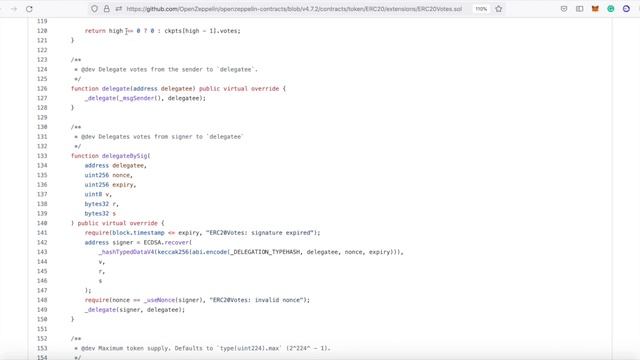Image resolution: width=640 pixels, height=360 pixels.
Task: Select line number 148
Action: click(x=42, y=300)
